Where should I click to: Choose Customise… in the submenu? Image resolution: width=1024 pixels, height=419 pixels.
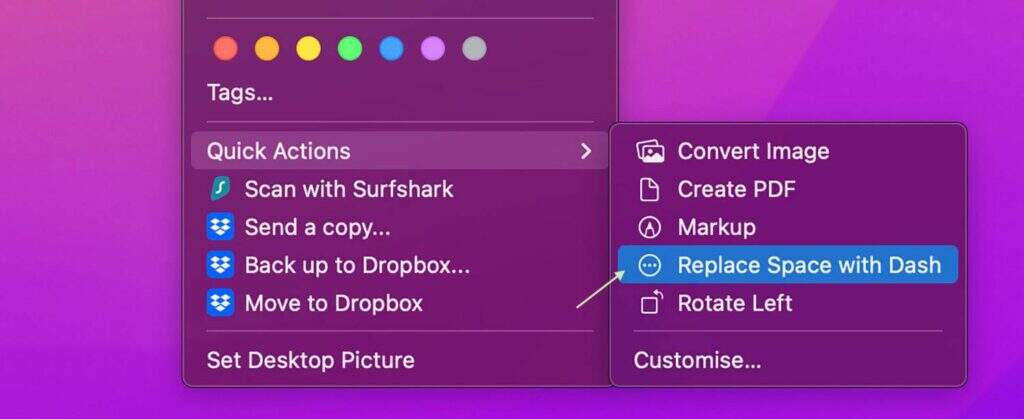[x=697, y=360]
